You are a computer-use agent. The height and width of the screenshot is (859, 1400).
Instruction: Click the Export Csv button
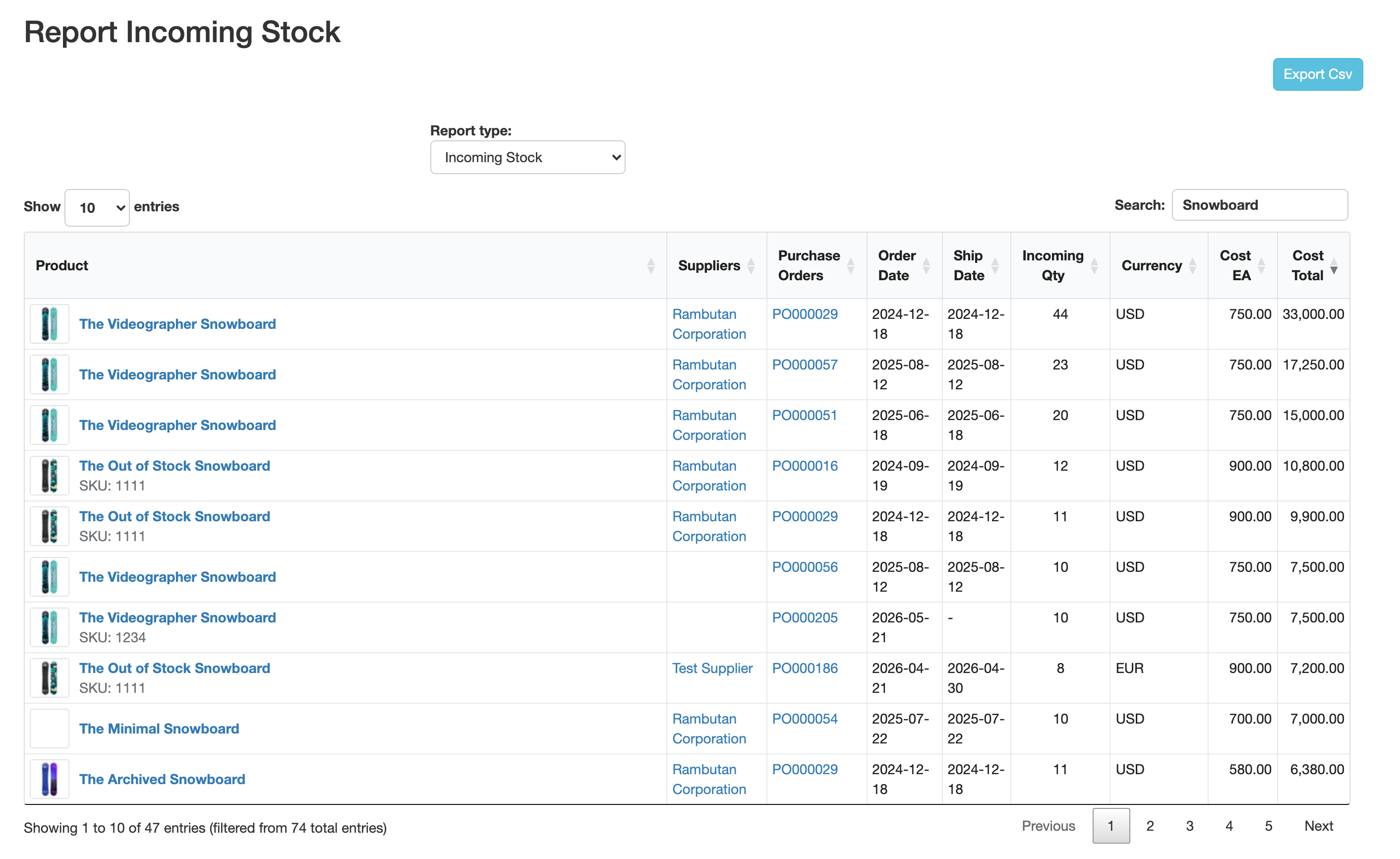pyautogui.click(x=1318, y=74)
